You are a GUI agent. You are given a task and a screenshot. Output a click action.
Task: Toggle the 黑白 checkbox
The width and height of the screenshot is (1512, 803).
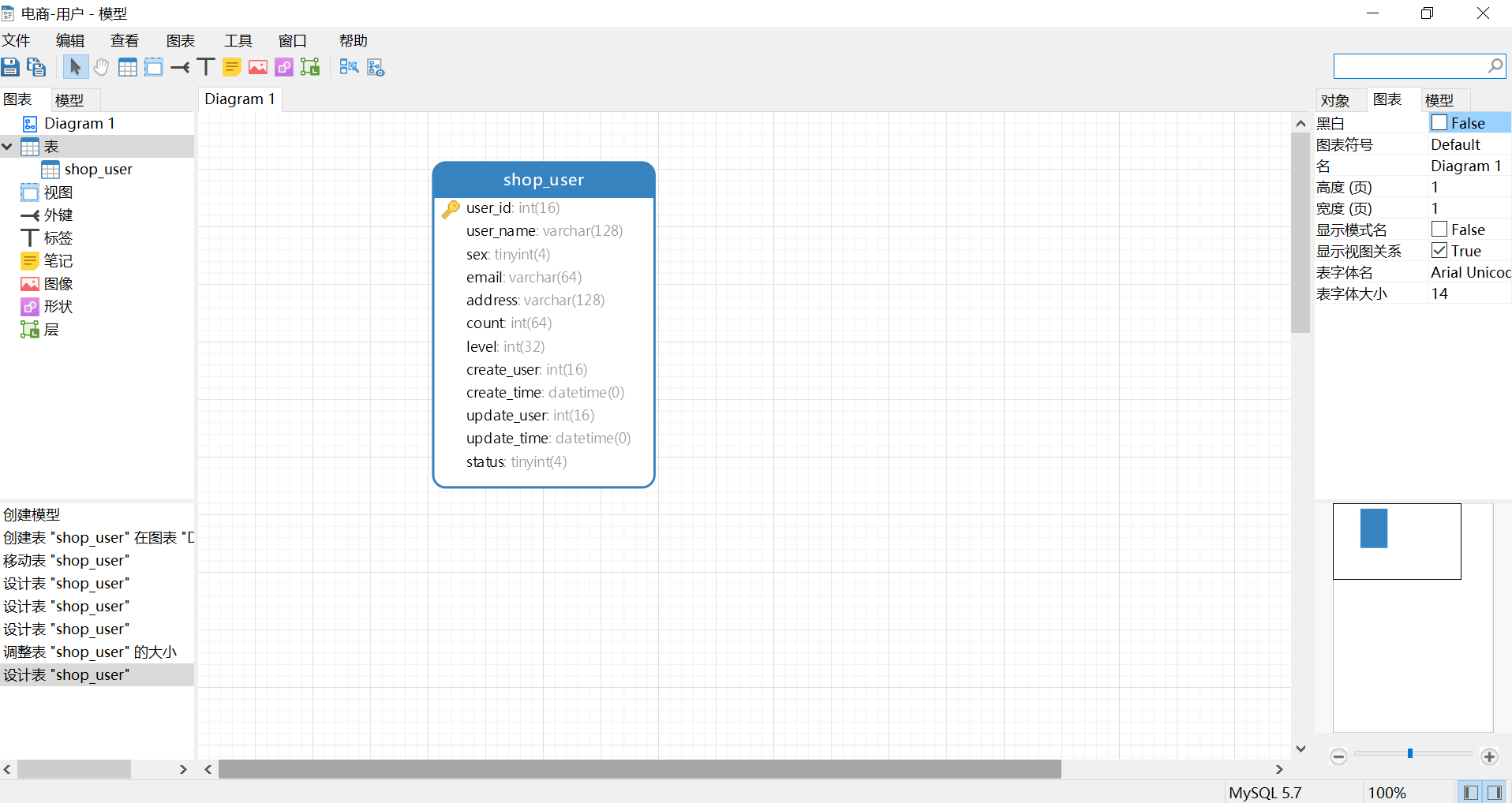tap(1439, 123)
